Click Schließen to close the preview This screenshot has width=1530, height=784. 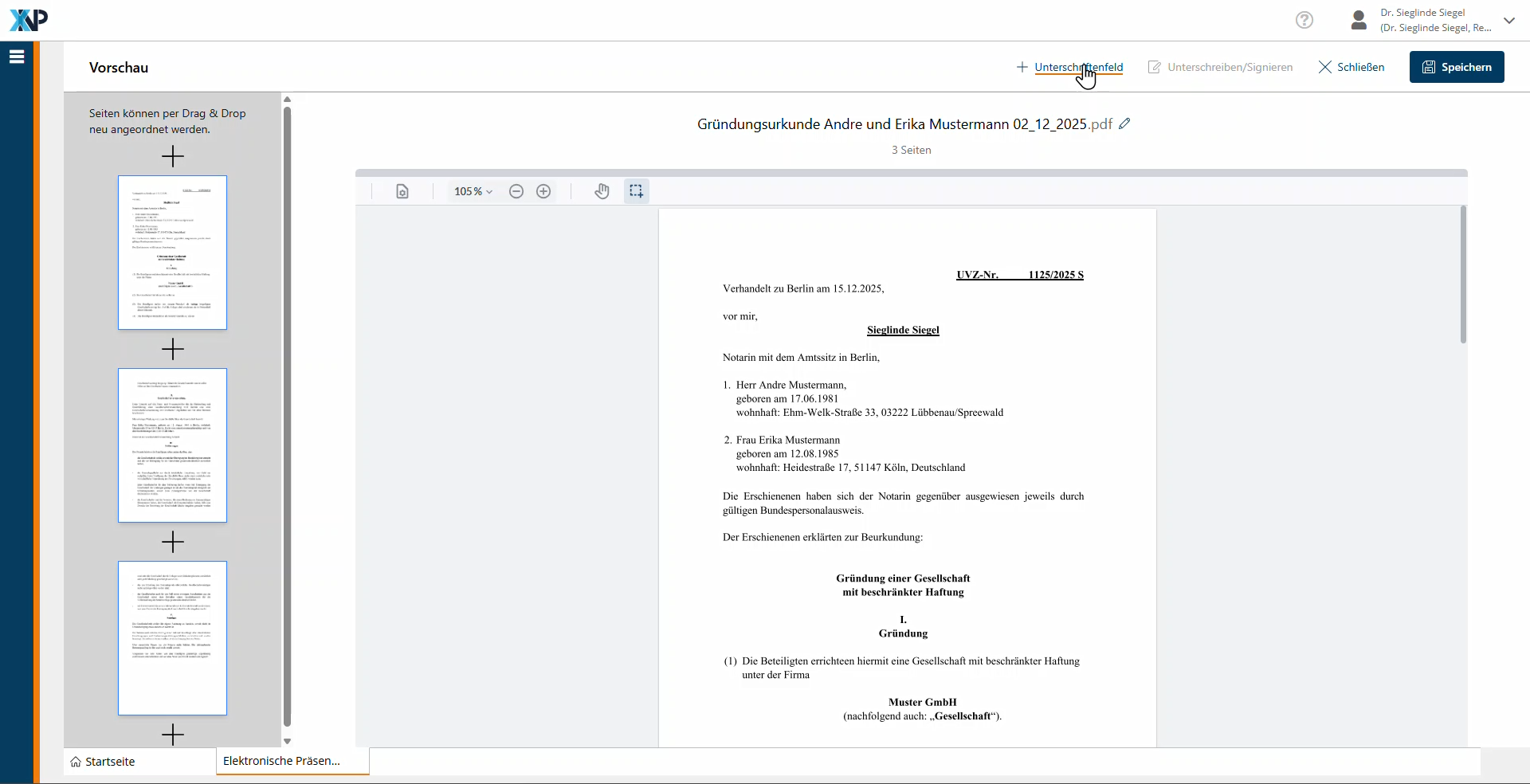coord(1351,67)
